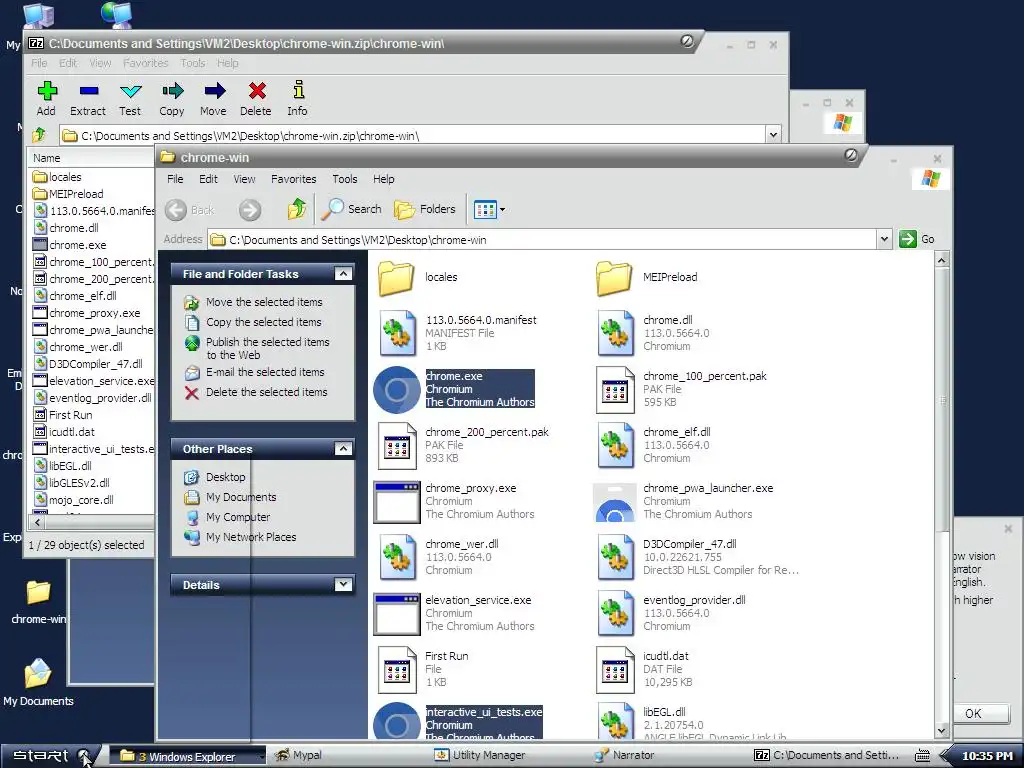Open Edit menu in chrome-win Explorer
Screen dimensions: 1024x768
pyautogui.click(x=208, y=179)
